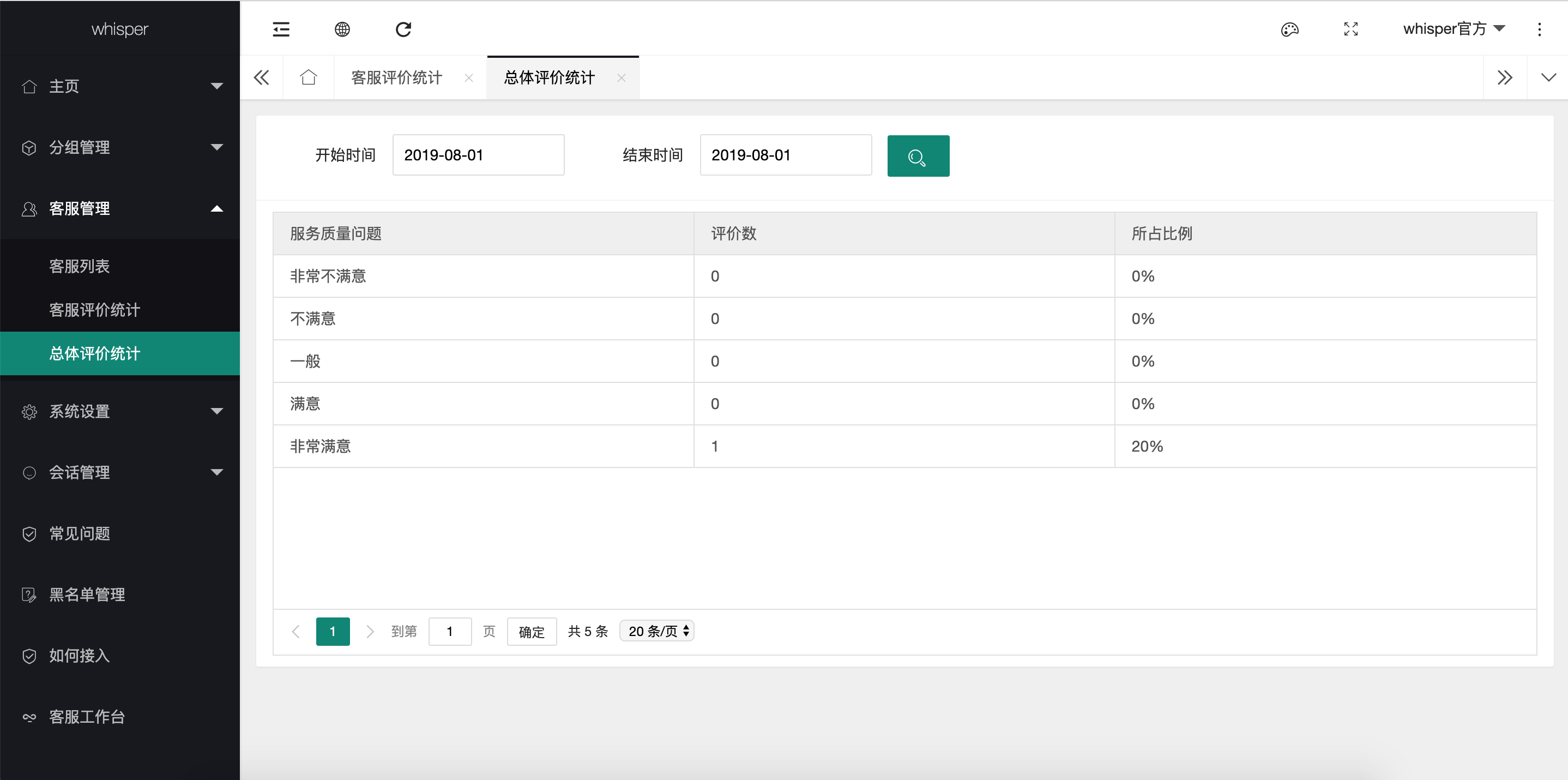Click the 确定 pagination button
1568x780 pixels.
[532, 632]
